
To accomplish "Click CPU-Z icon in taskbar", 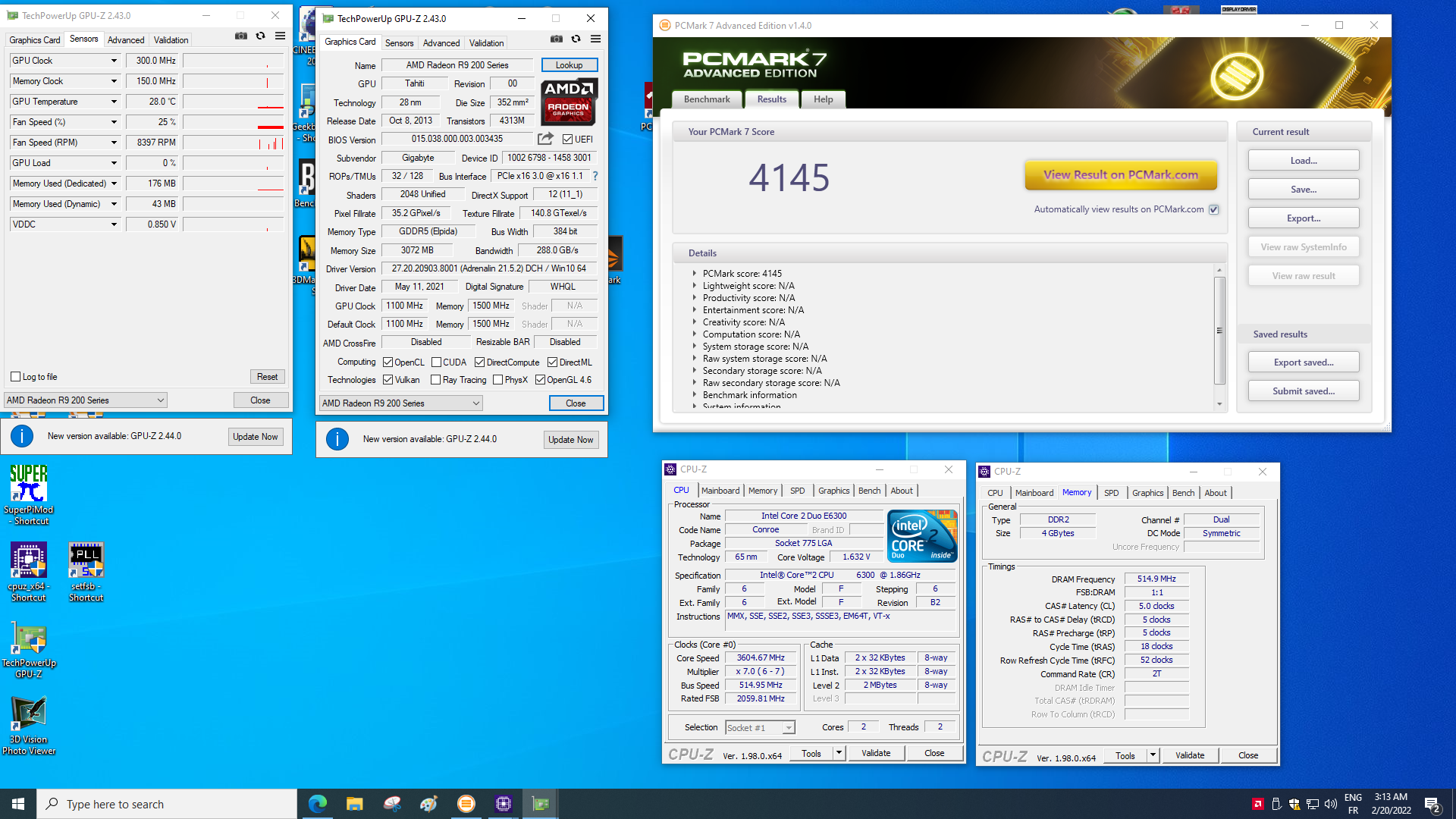I will pos(504,804).
